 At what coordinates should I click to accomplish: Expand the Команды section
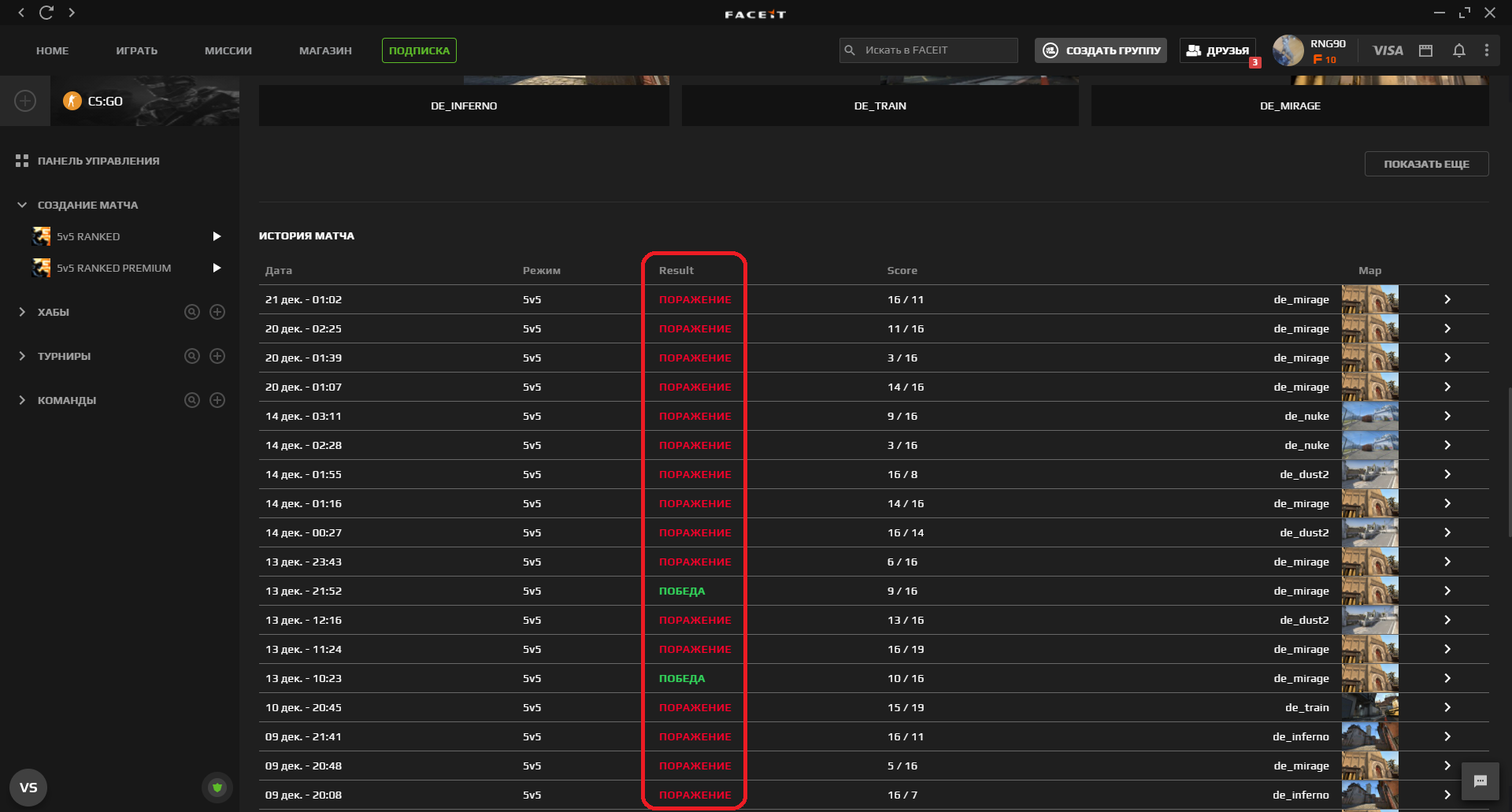click(22, 400)
